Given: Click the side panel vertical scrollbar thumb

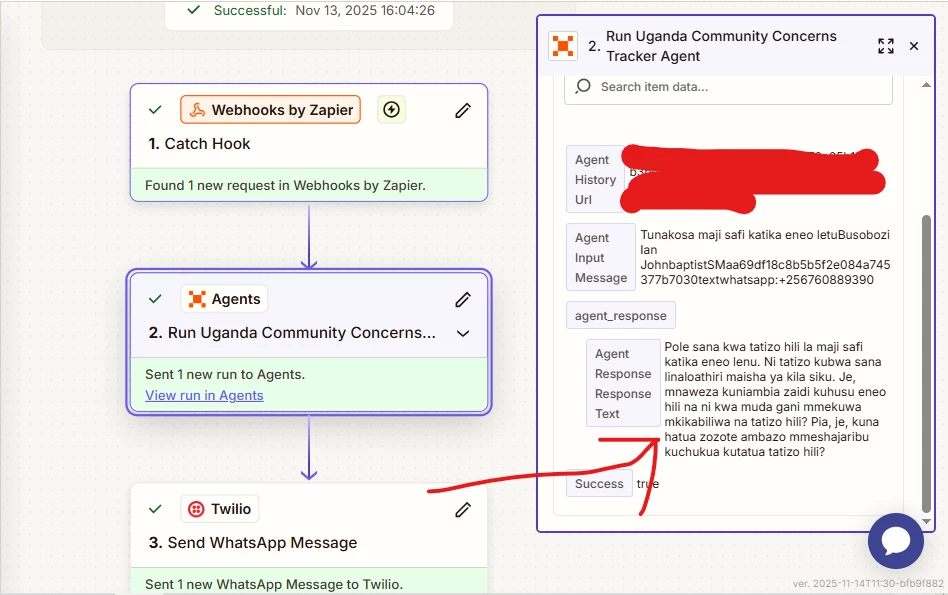Looking at the screenshot, I should (926, 363).
